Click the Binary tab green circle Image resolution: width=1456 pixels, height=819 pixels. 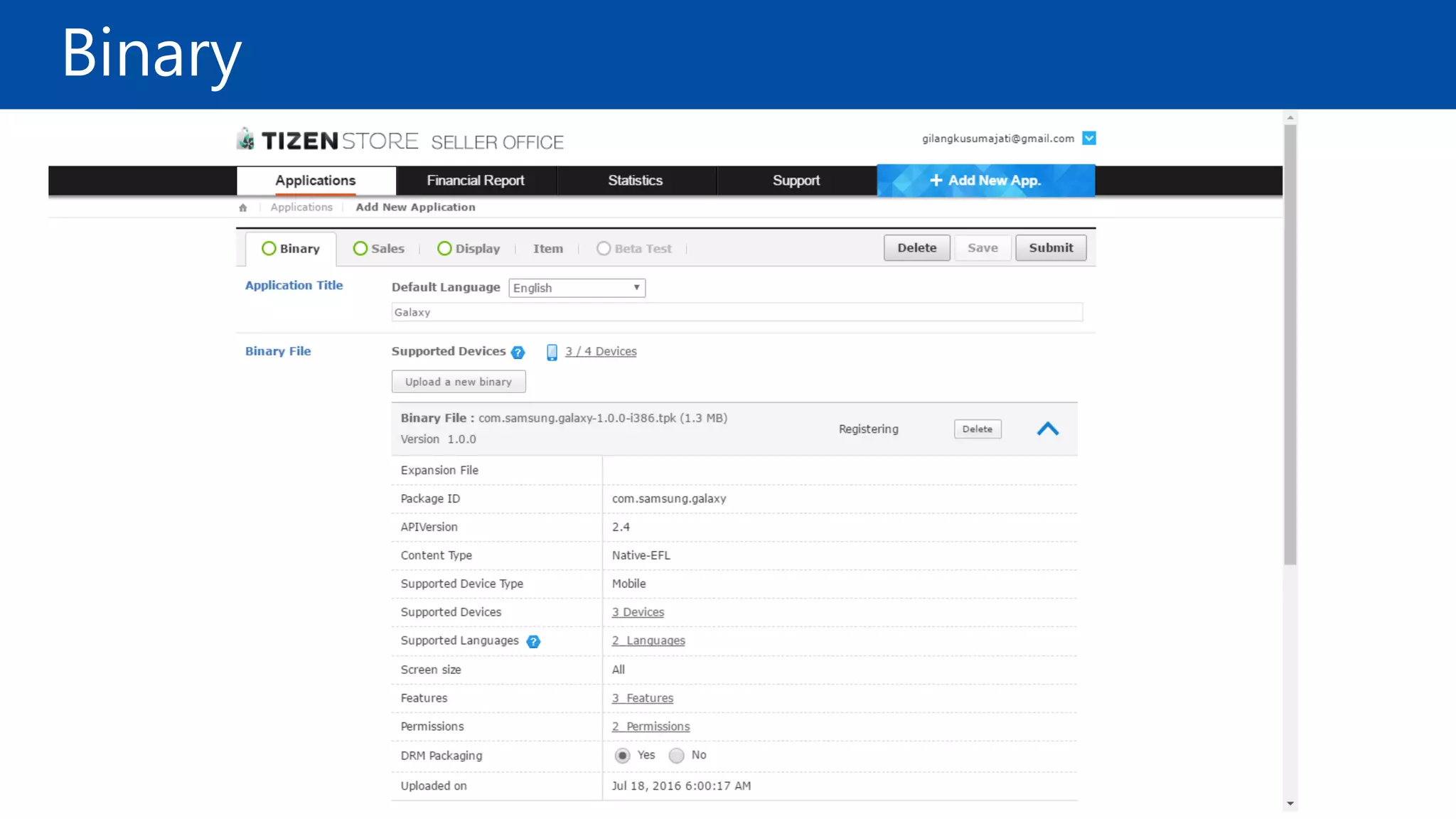pos(269,249)
